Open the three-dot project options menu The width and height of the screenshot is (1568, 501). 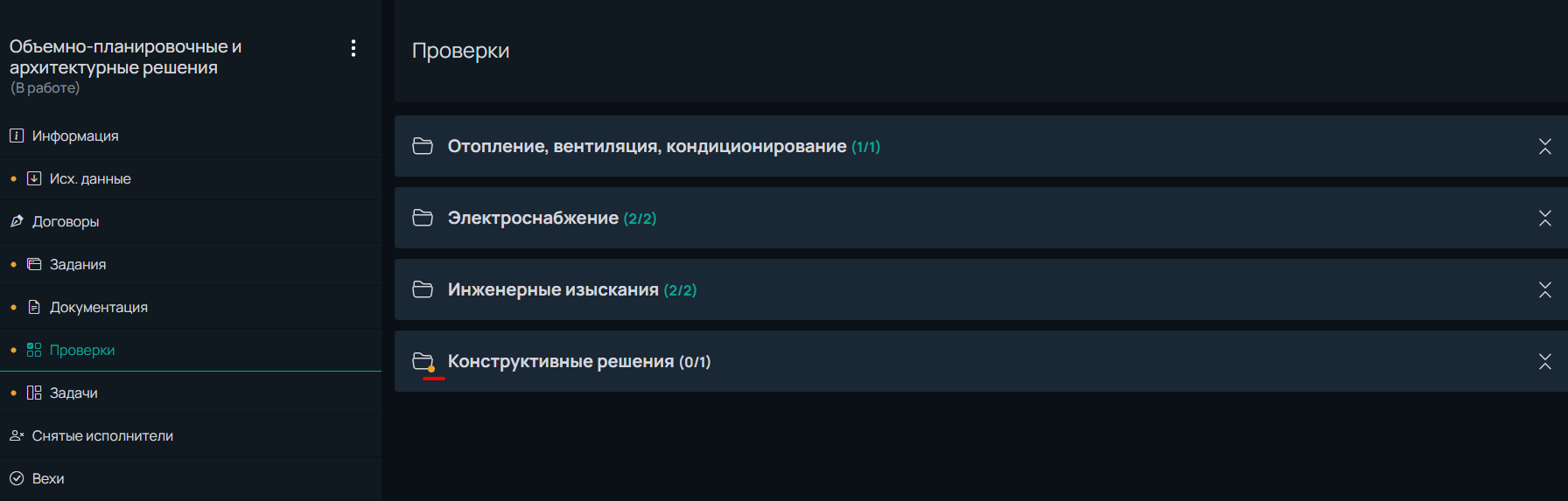point(353,48)
